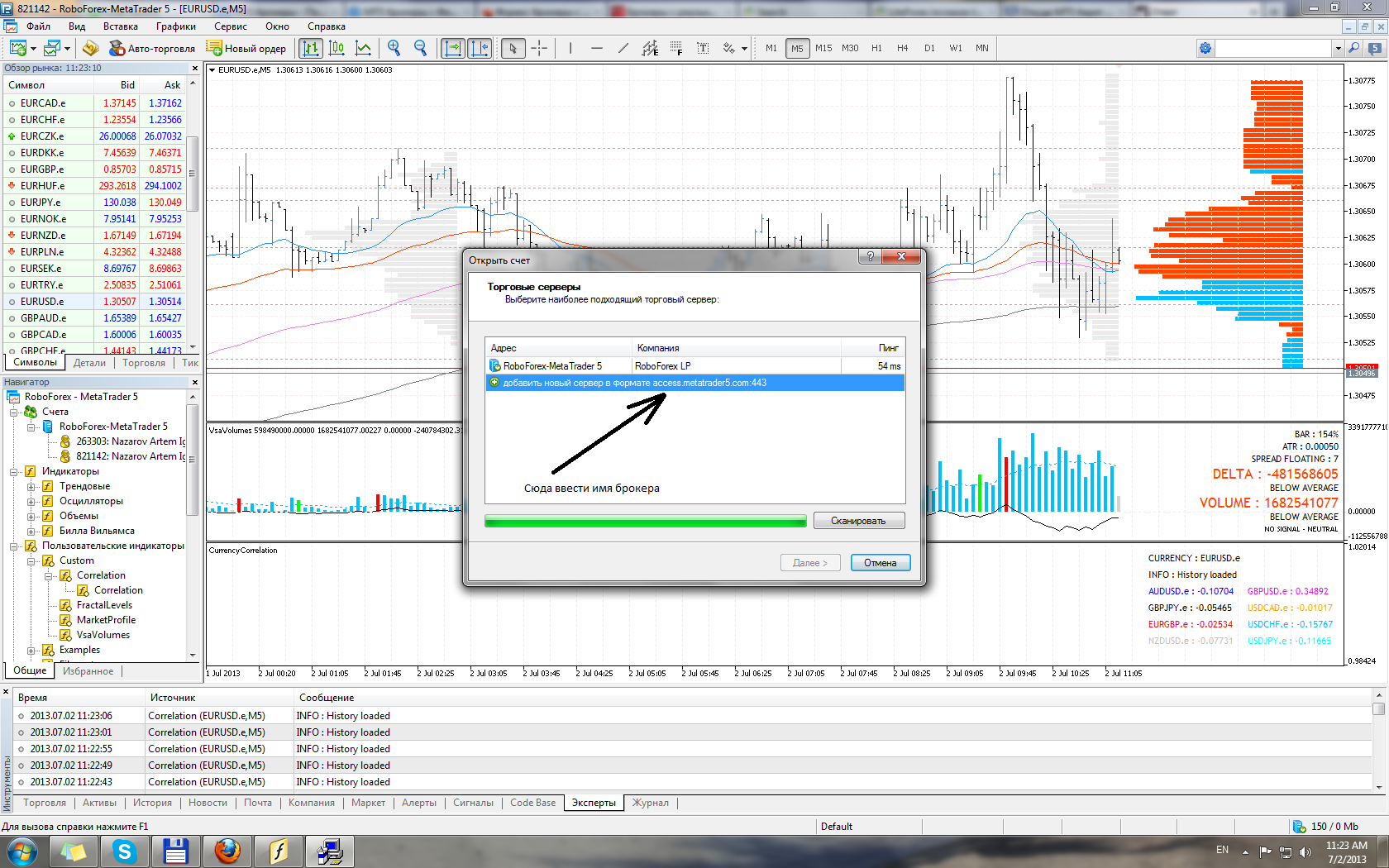1389x868 pixels.
Task: Click the account 263303 coin icon
Action: coord(65,441)
